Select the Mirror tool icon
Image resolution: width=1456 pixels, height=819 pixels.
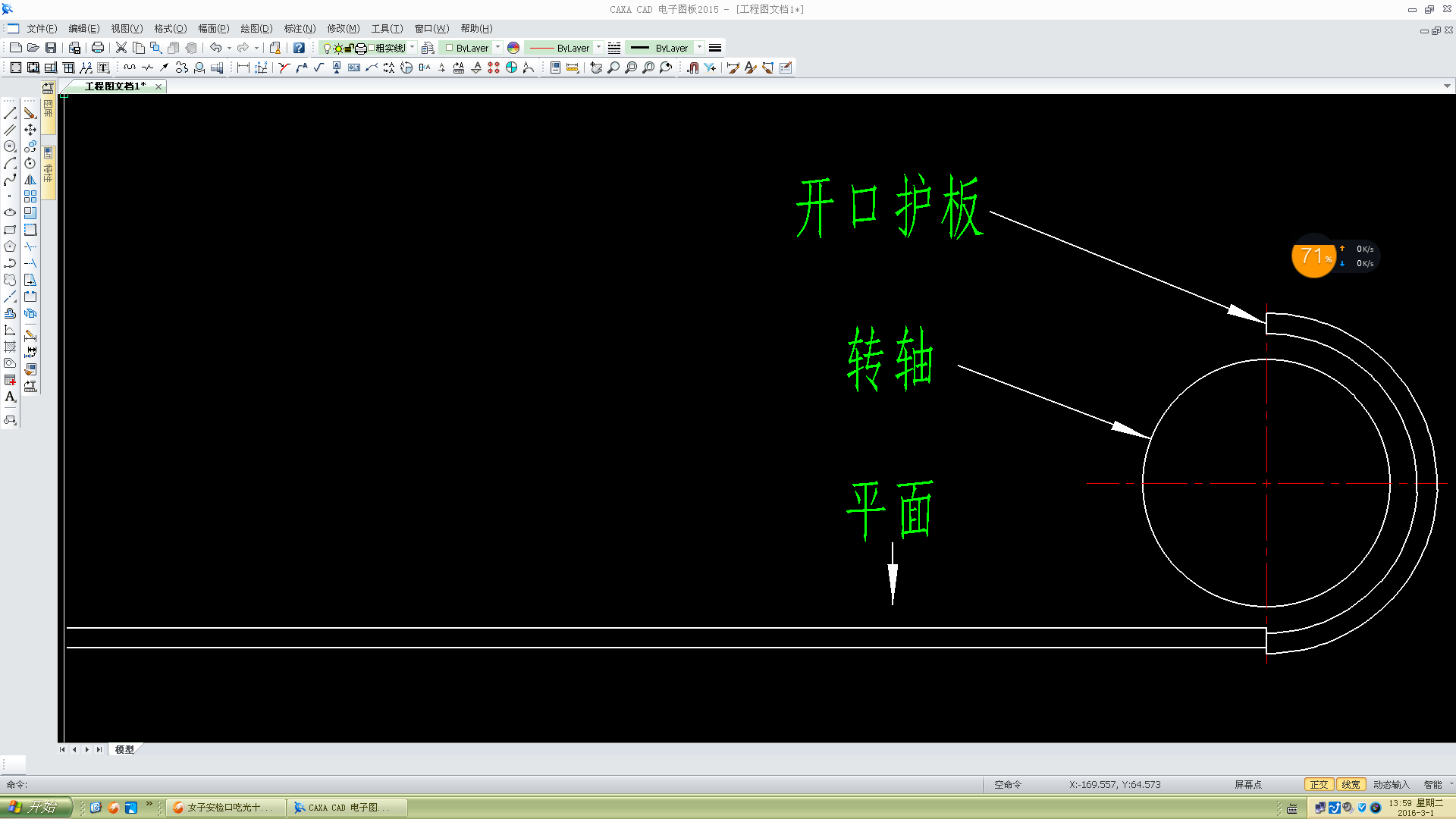tap(30, 180)
